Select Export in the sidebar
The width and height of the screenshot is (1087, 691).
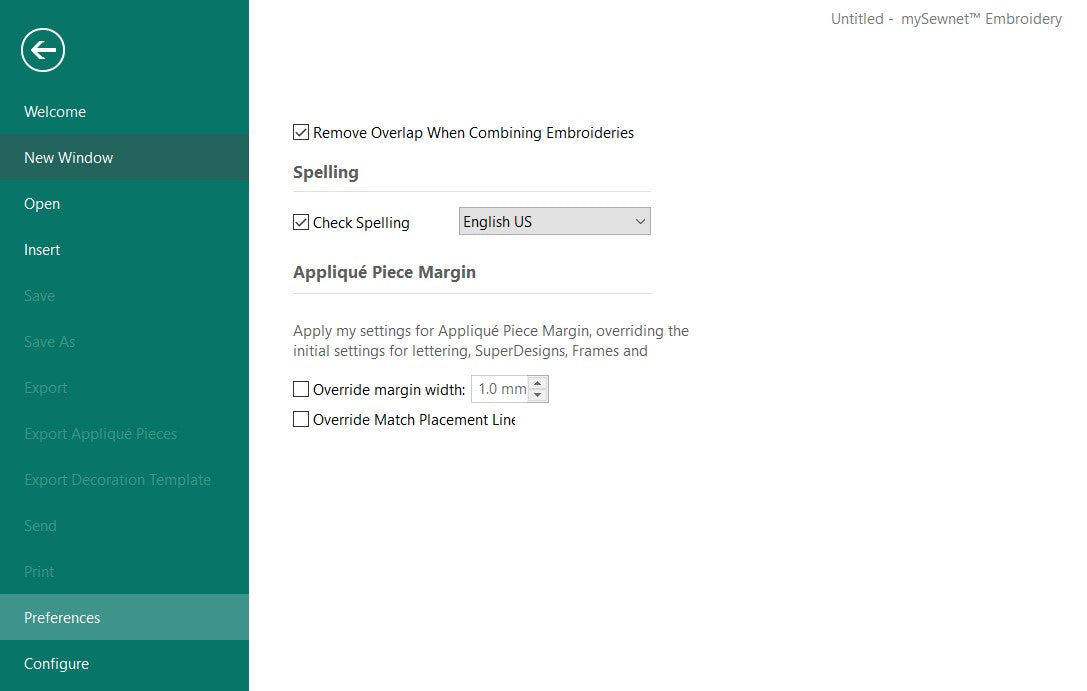[x=46, y=388]
